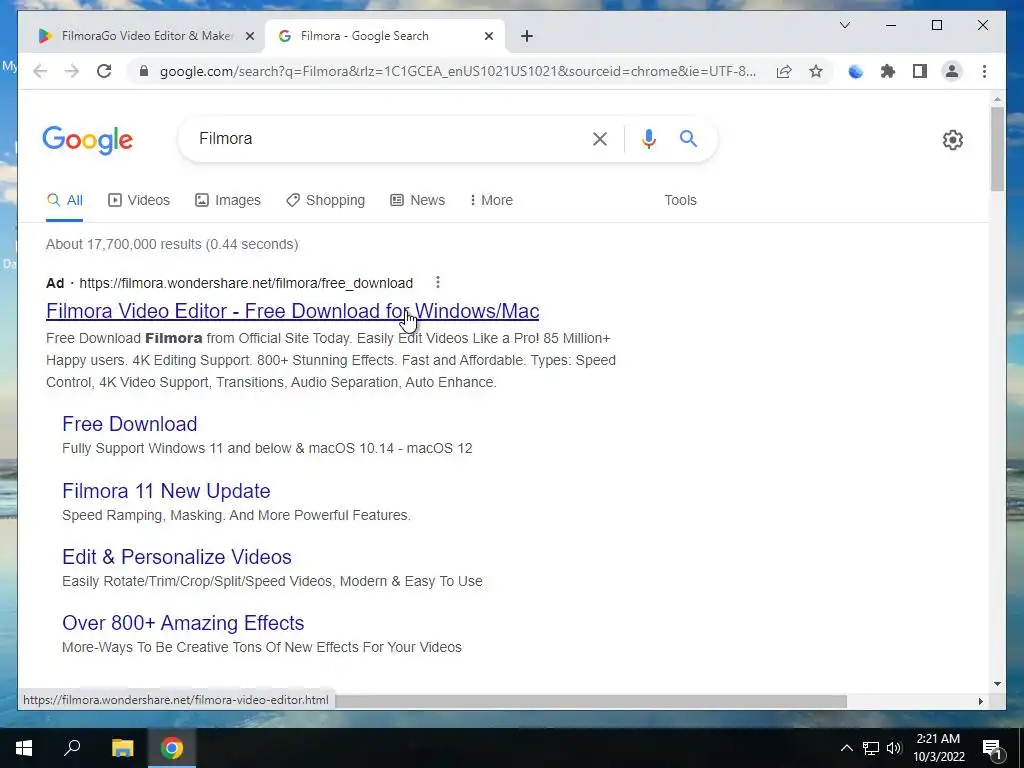Open the Extensions puzzle icon
This screenshot has height=768, width=1024.
pos(888,71)
